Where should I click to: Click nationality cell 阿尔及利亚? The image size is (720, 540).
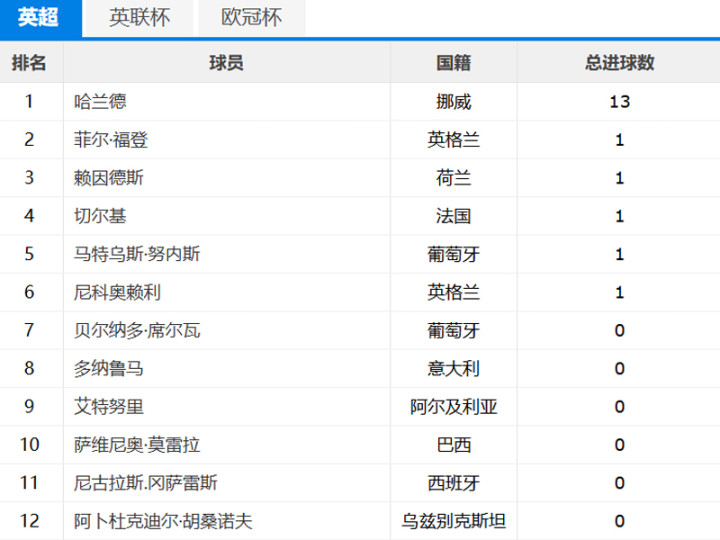454,406
